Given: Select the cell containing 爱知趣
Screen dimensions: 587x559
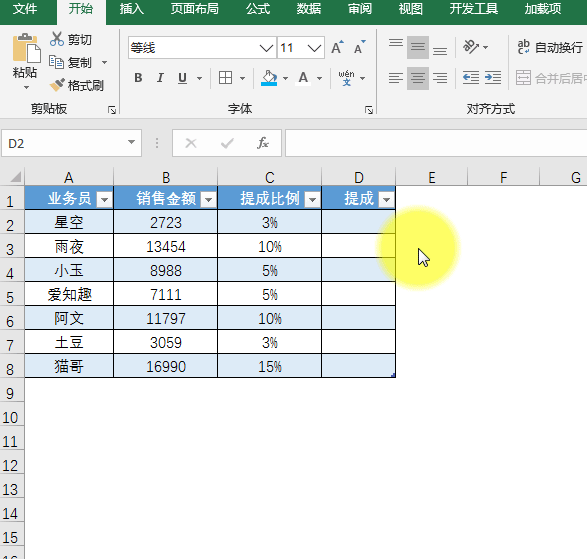Looking at the screenshot, I should pyautogui.click(x=69, y=294).
